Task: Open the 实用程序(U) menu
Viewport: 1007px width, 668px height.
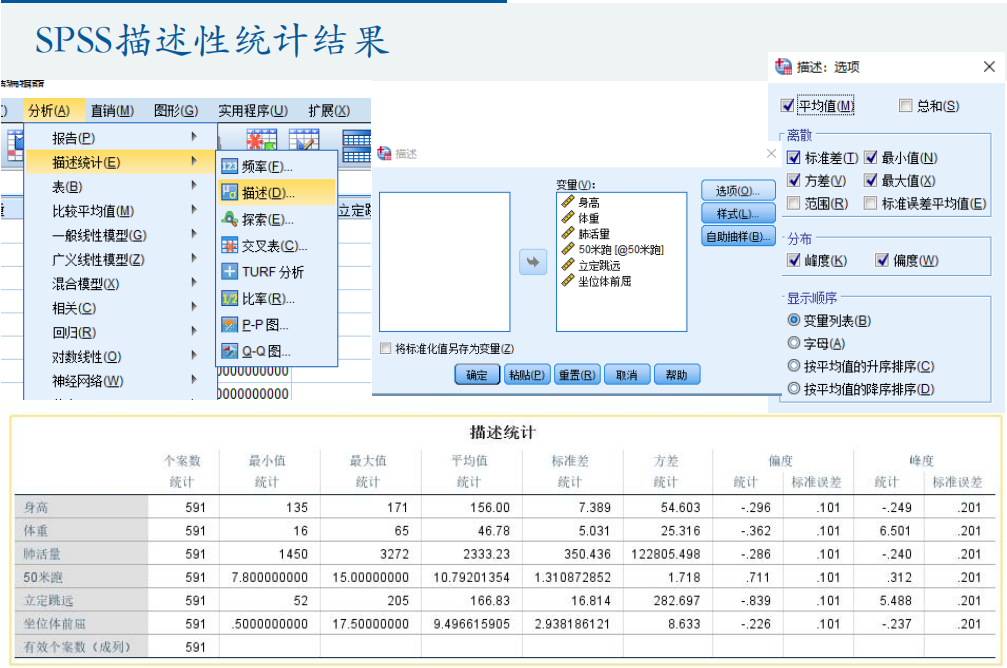Action: pyautogui.click(x=252, y=110)
